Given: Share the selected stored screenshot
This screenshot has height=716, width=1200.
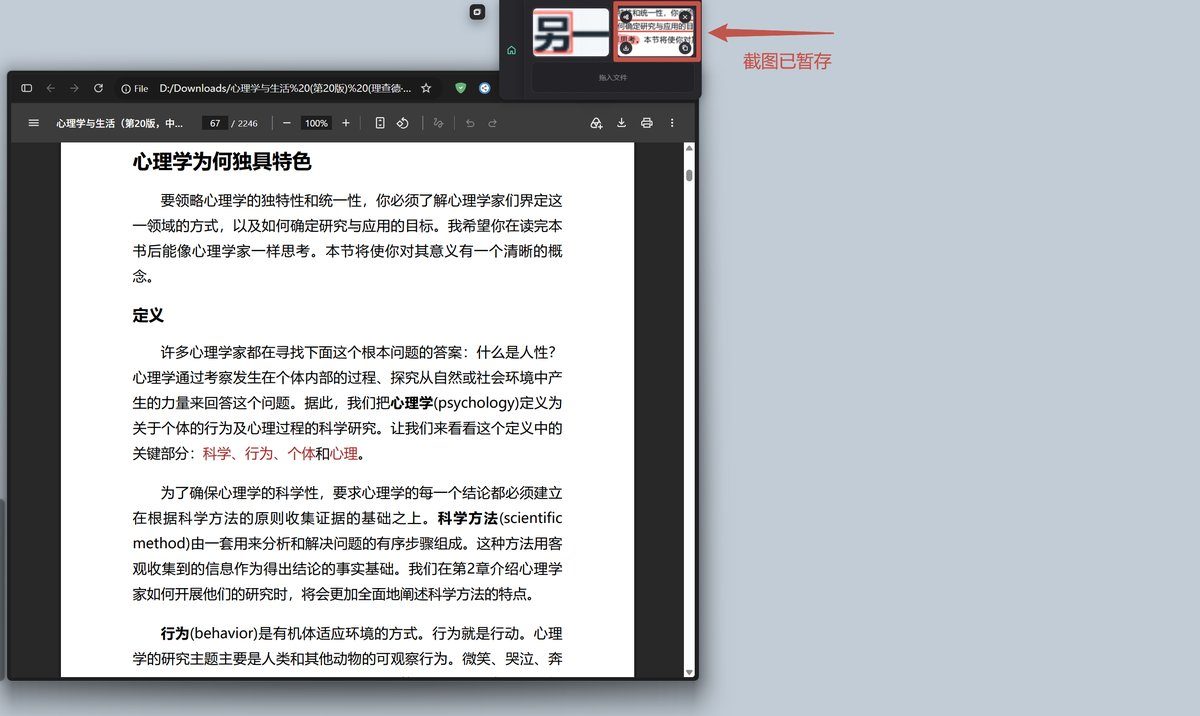Looking at the screenshot, I should [626, 17].
